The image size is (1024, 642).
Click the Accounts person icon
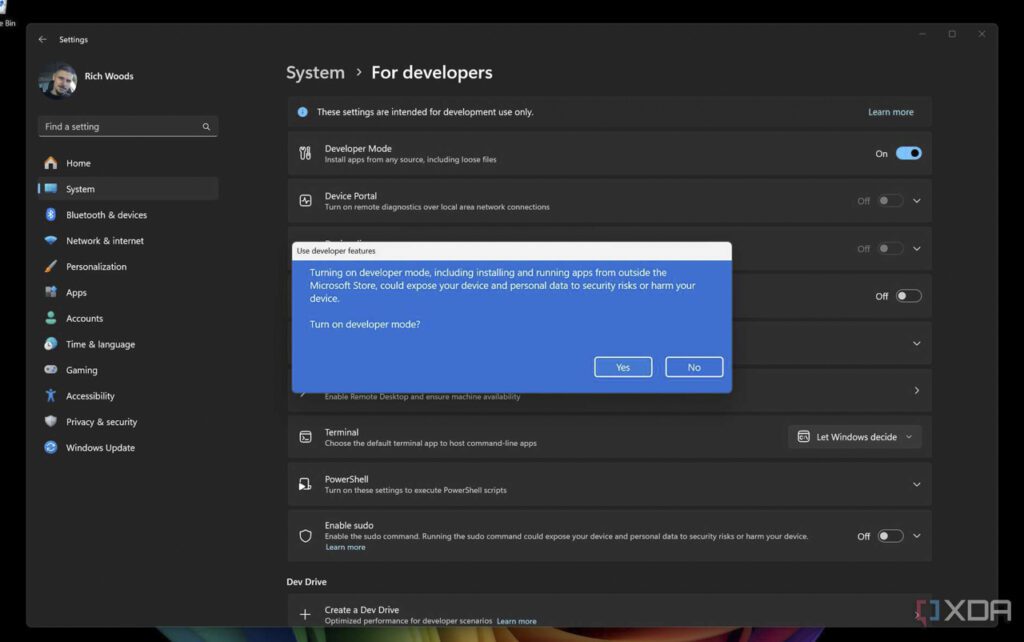(50, 318)
